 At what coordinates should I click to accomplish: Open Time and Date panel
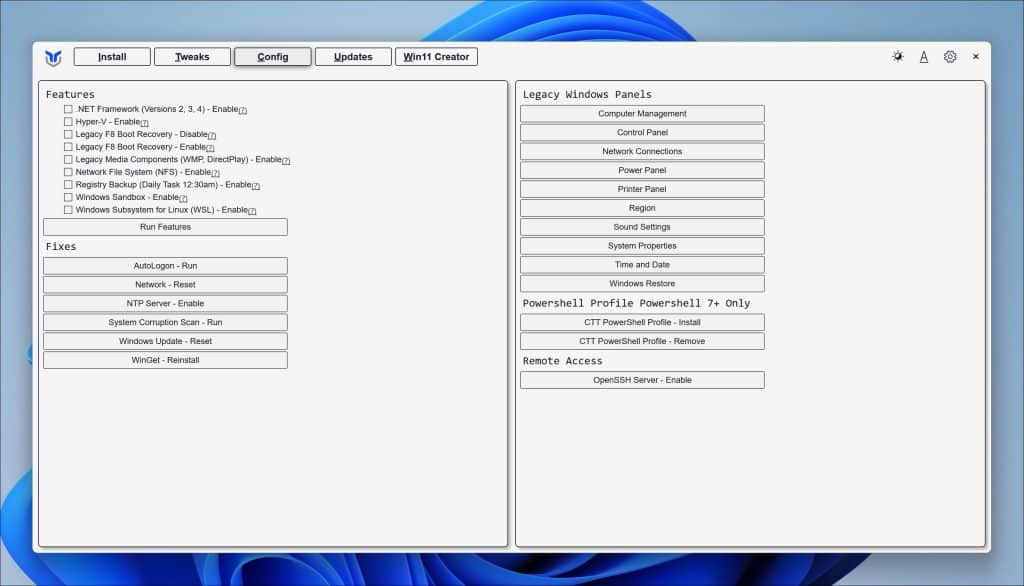pyautogui.click(x=642, y=265)
